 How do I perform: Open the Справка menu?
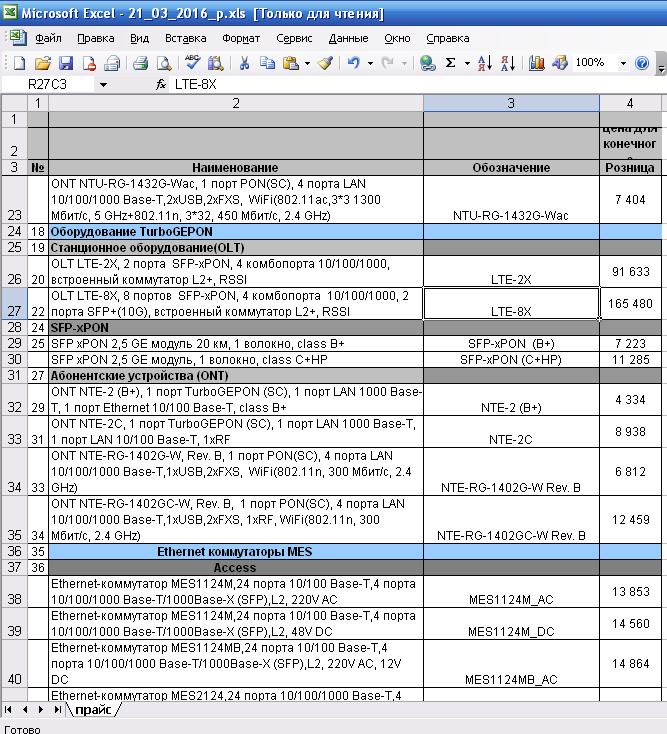click(447, 38)
